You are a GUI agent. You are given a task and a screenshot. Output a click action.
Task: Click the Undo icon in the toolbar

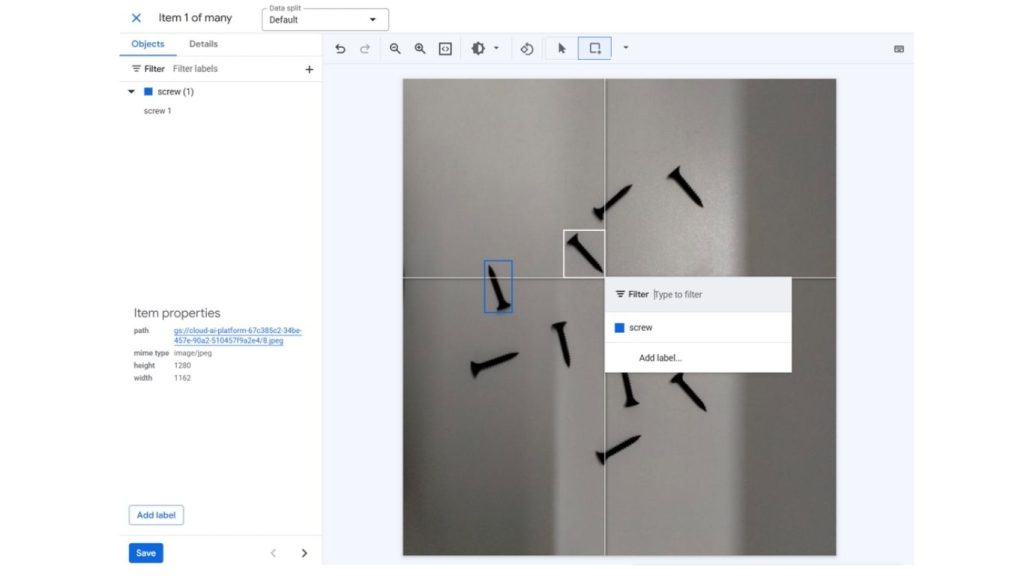(339, 48)
